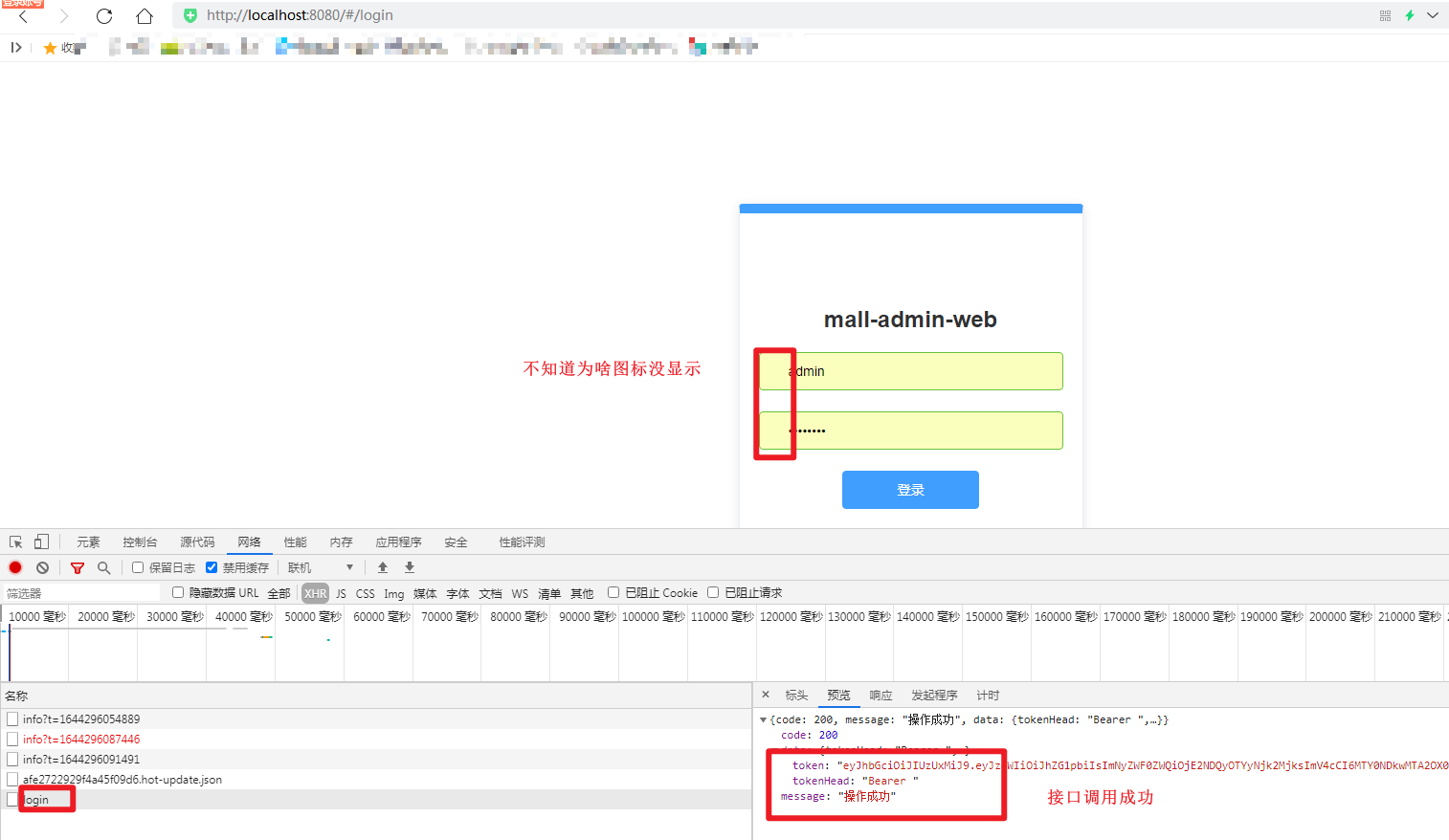Click the red filter funnel icon
This screenshot has width=1449, height=840.
(x=77, y=566)
